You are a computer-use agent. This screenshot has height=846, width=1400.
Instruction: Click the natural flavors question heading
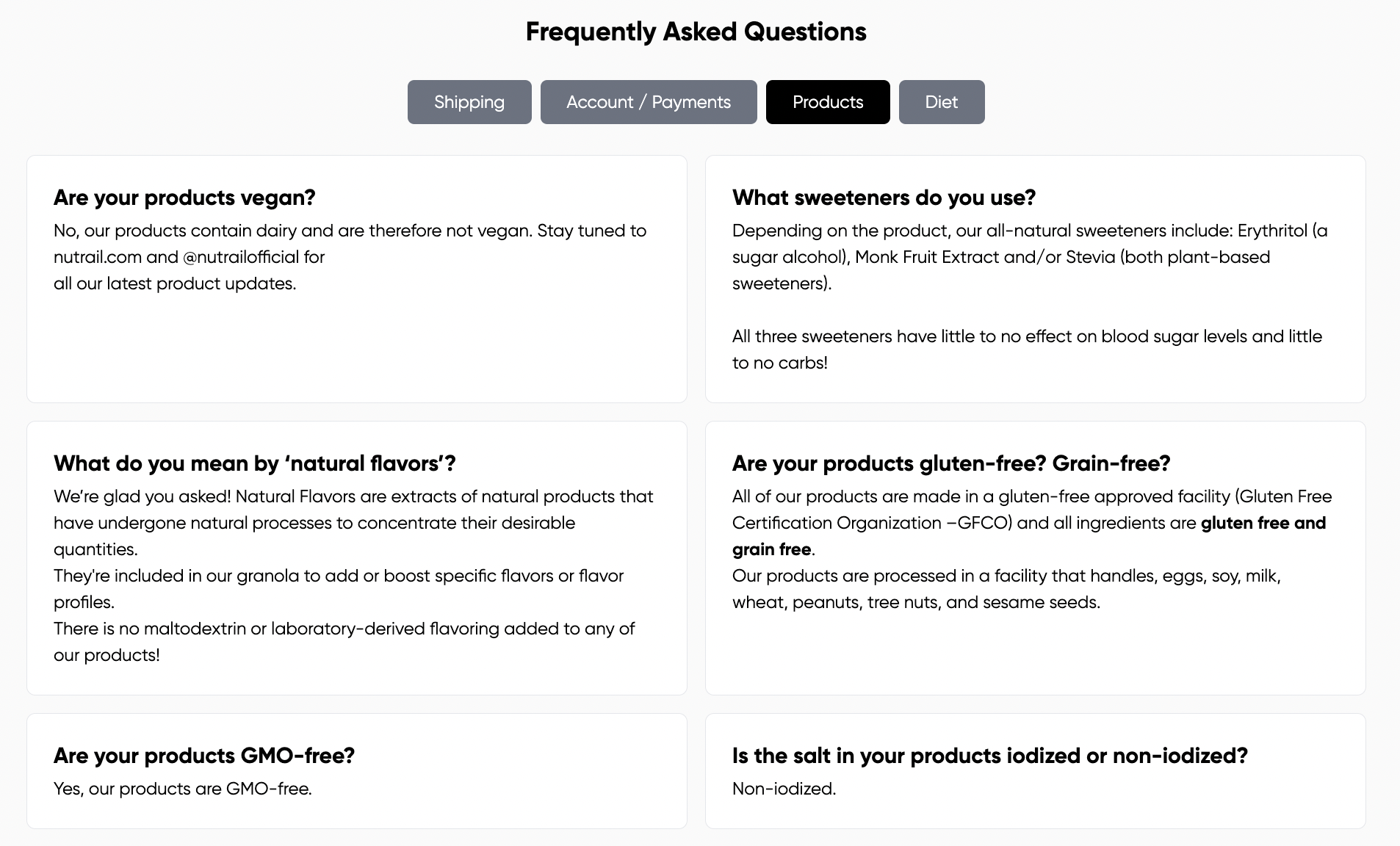(255, 463)
